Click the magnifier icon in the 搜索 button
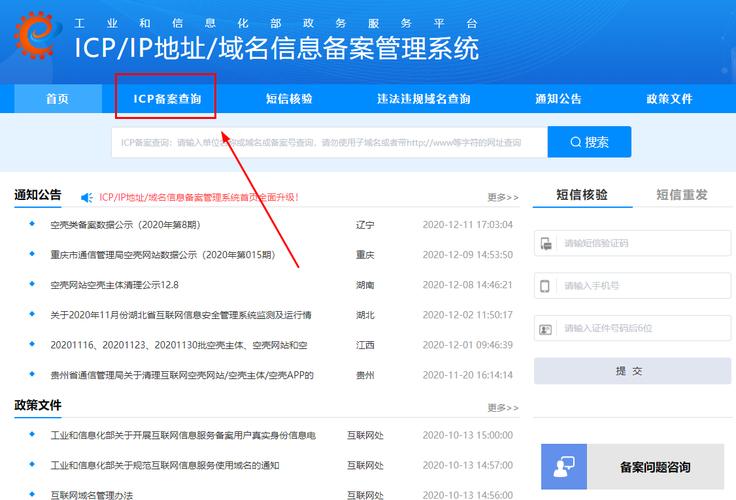Viewport: 736px width, 500px height. point(575,142)
